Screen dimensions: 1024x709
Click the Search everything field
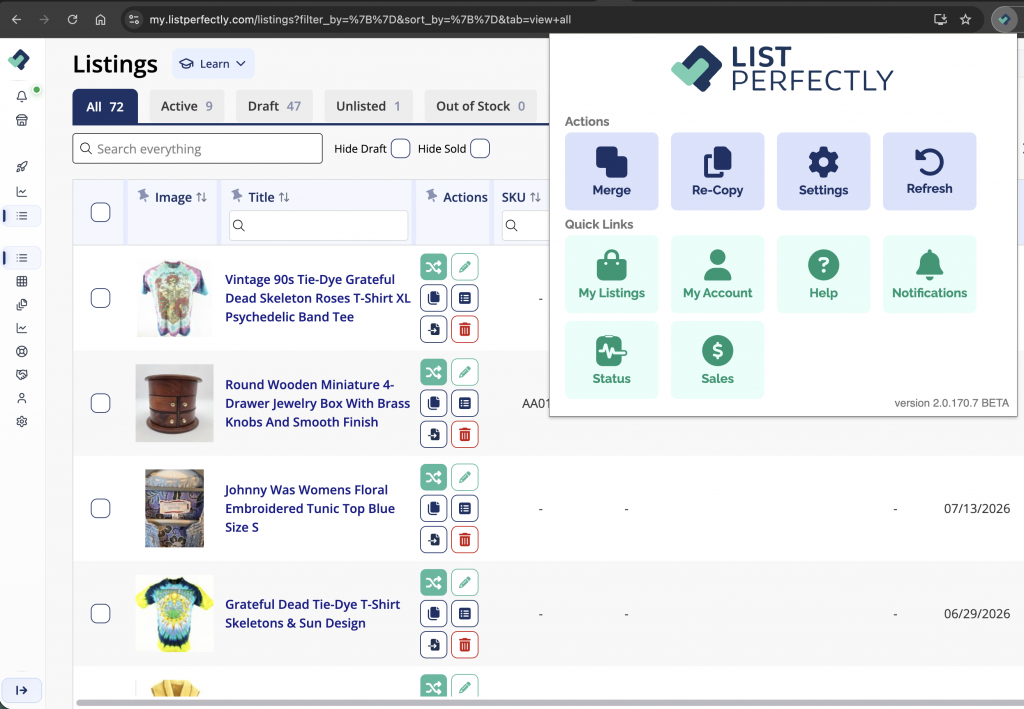point(197,149)
